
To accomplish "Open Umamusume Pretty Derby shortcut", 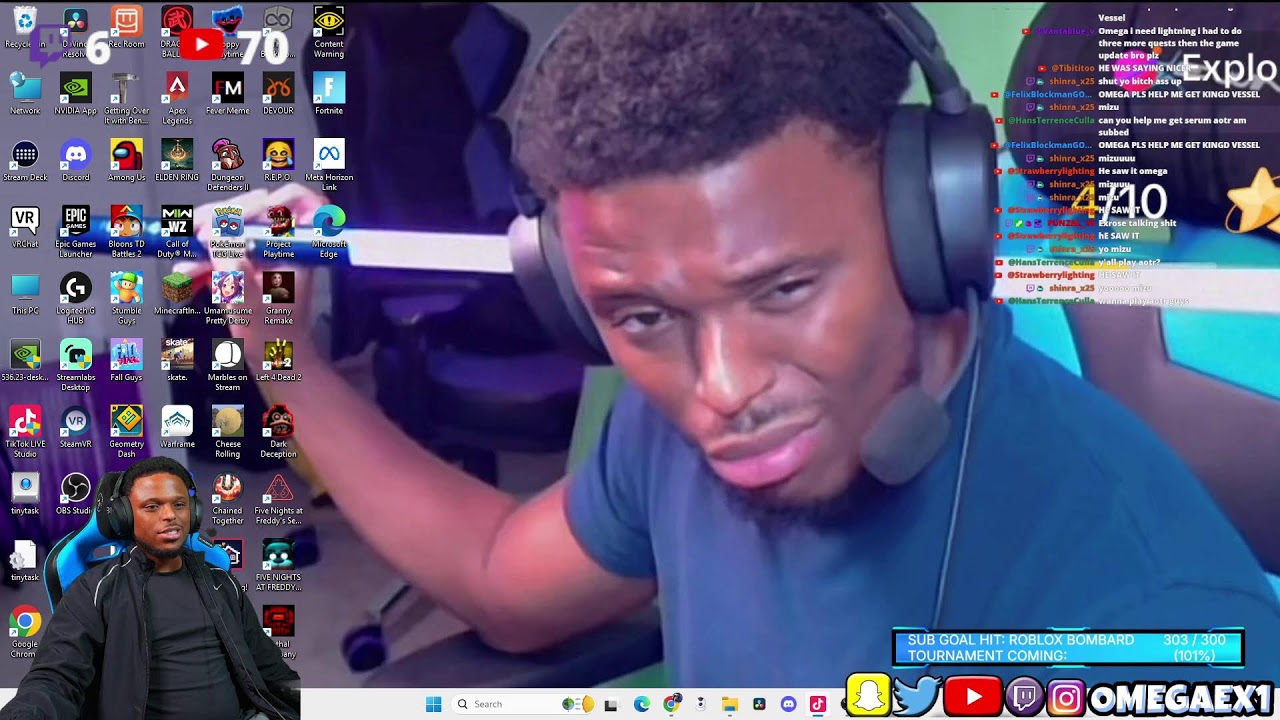I will click(228, 299).
